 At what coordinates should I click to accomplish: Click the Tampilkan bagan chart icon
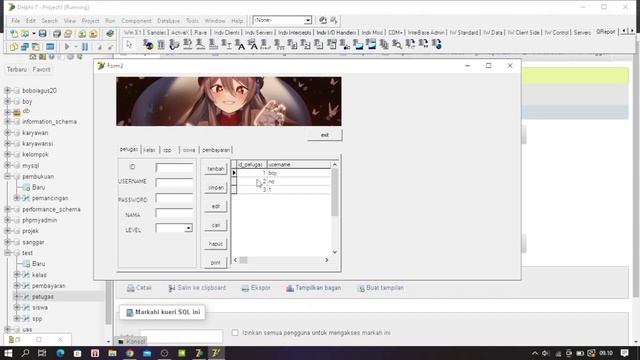click(290, 288)
